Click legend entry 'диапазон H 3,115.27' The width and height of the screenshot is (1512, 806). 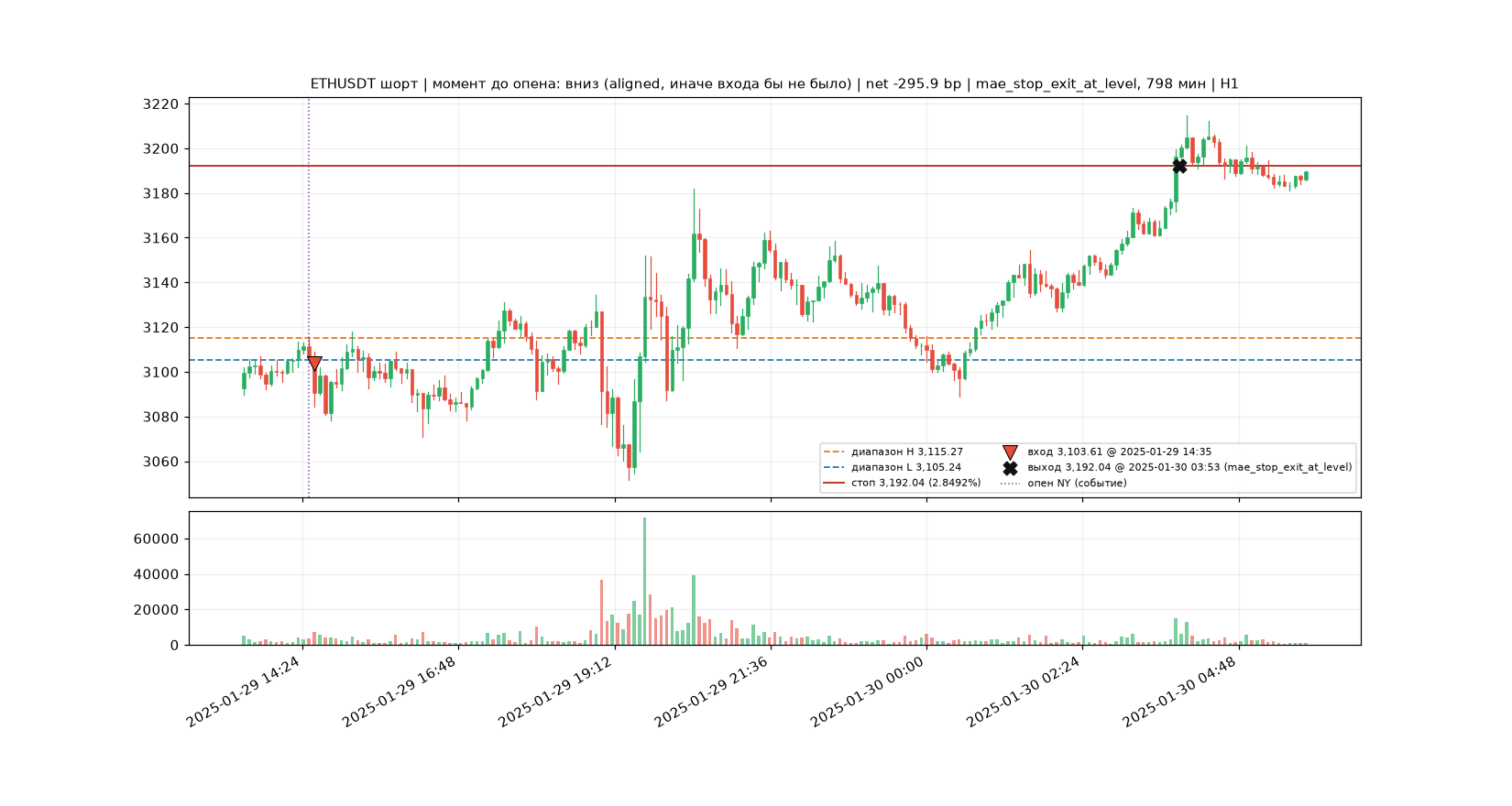(907, 452)
